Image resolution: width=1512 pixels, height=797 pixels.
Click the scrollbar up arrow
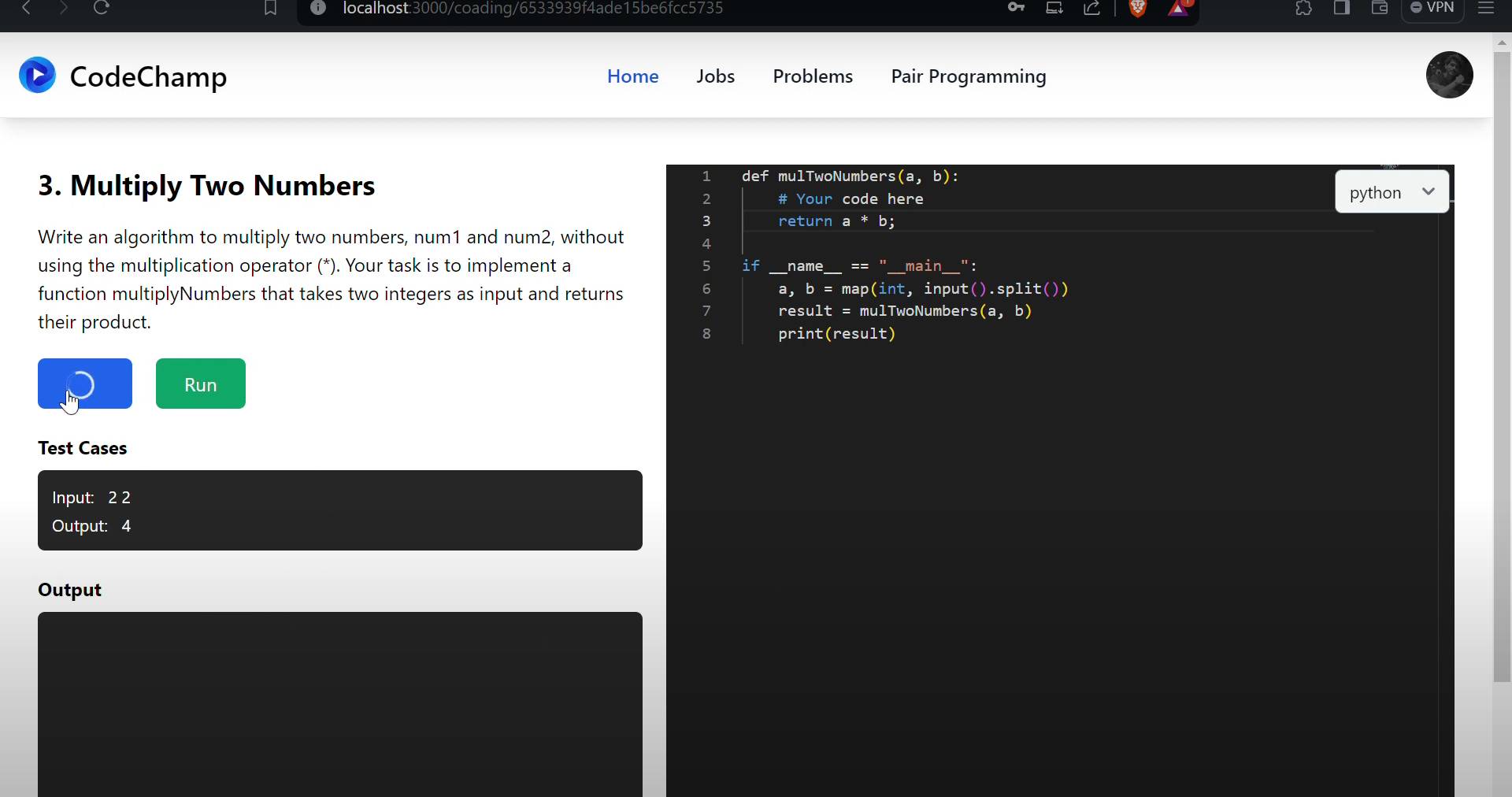tap(1502, 43)
